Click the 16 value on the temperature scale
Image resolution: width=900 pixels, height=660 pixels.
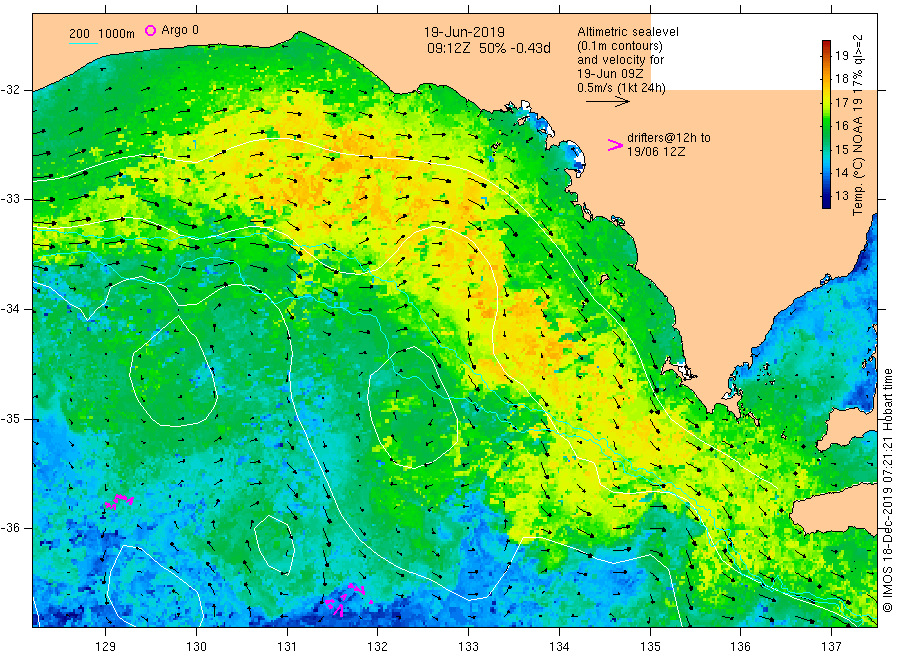pyautogui.click(x=841, y=126)
